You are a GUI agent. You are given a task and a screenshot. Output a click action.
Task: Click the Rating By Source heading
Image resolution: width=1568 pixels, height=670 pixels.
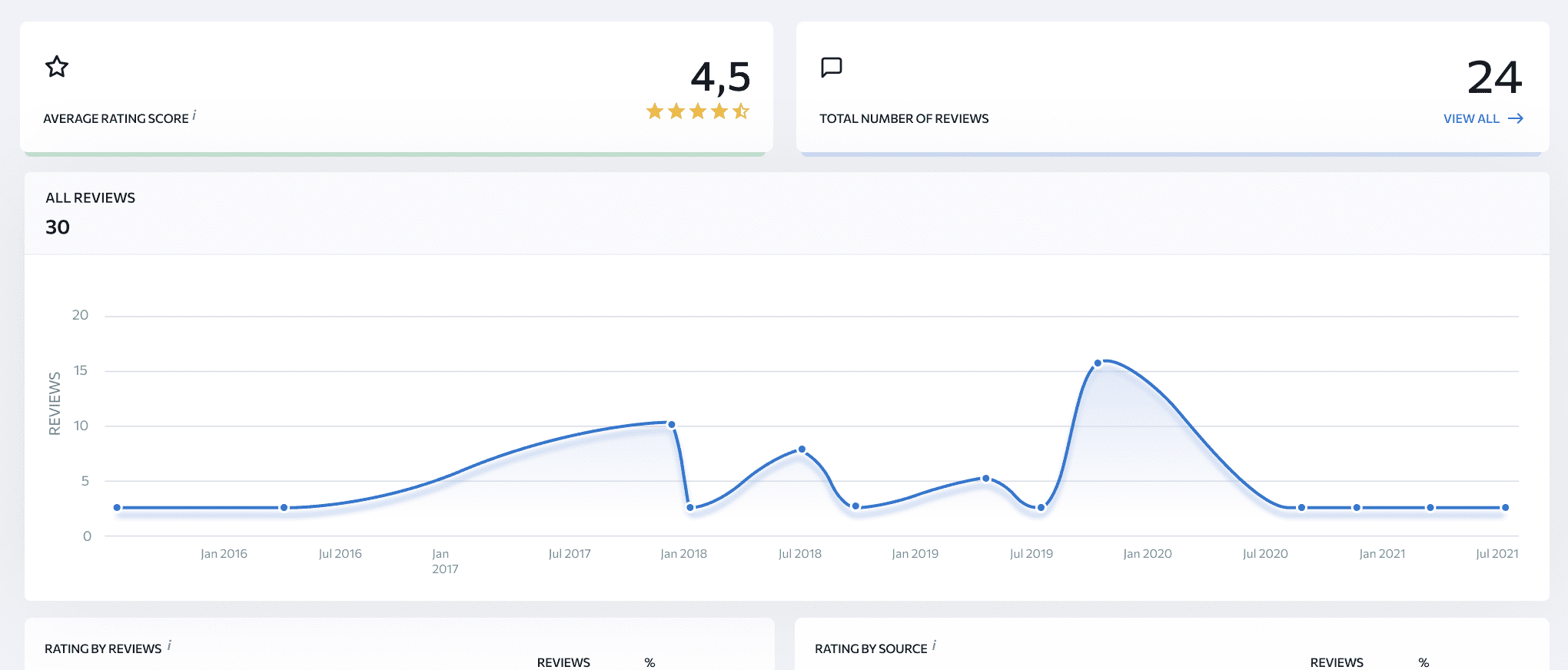tap(871, 648)
